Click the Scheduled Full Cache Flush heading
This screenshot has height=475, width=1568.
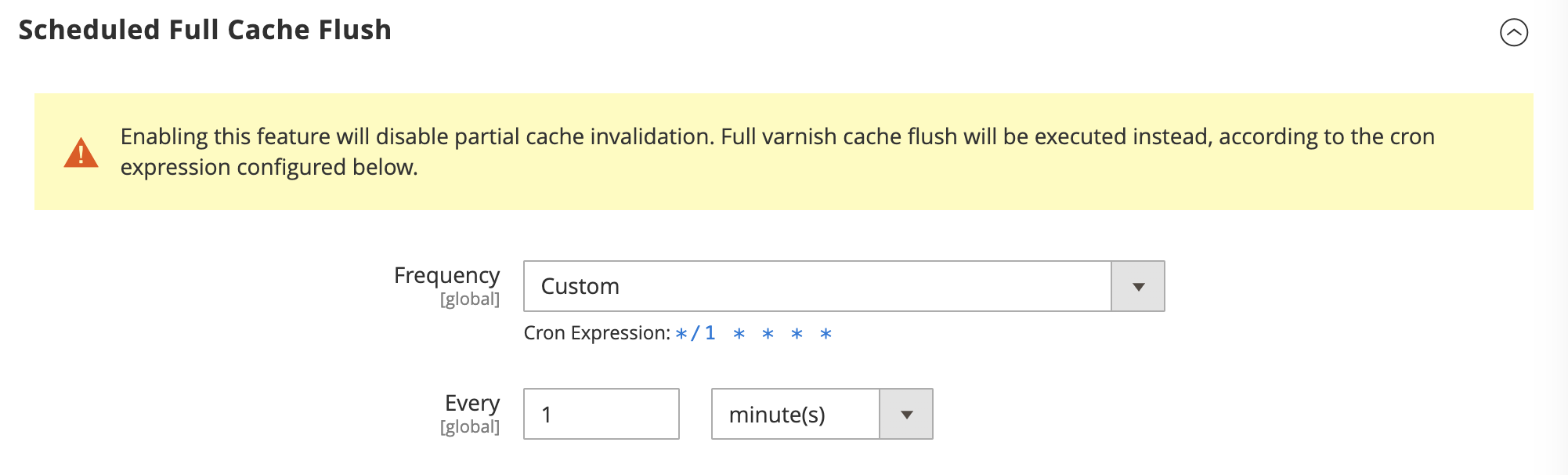(205, 30)
